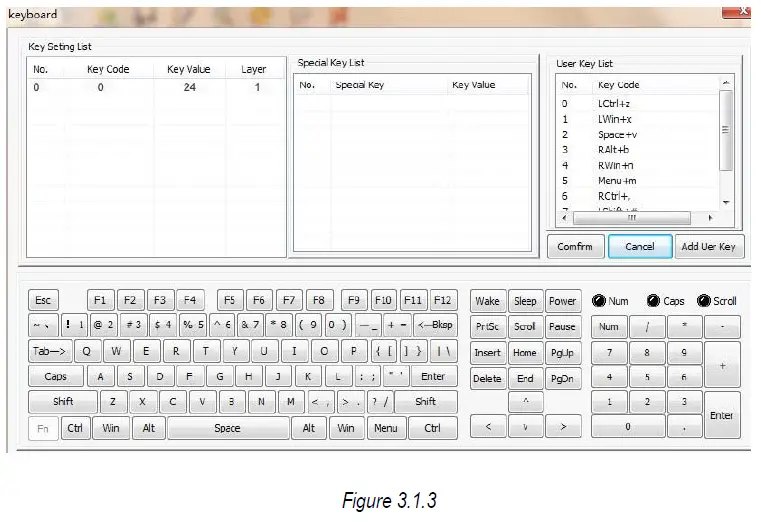
Task: Click right arrow of User Key List horizontal scrollbar
Action: coord(711,218)
